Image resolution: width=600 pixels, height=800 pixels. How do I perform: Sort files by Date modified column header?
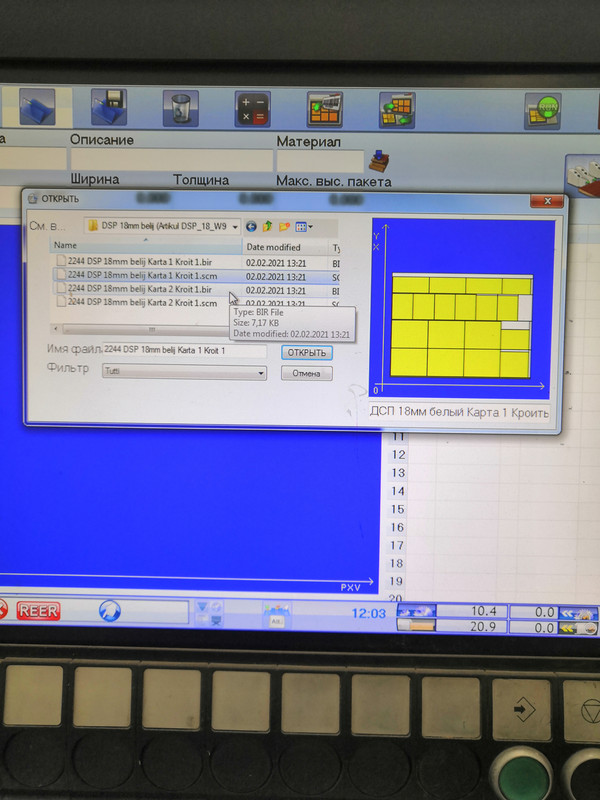[x=285, y=247]
